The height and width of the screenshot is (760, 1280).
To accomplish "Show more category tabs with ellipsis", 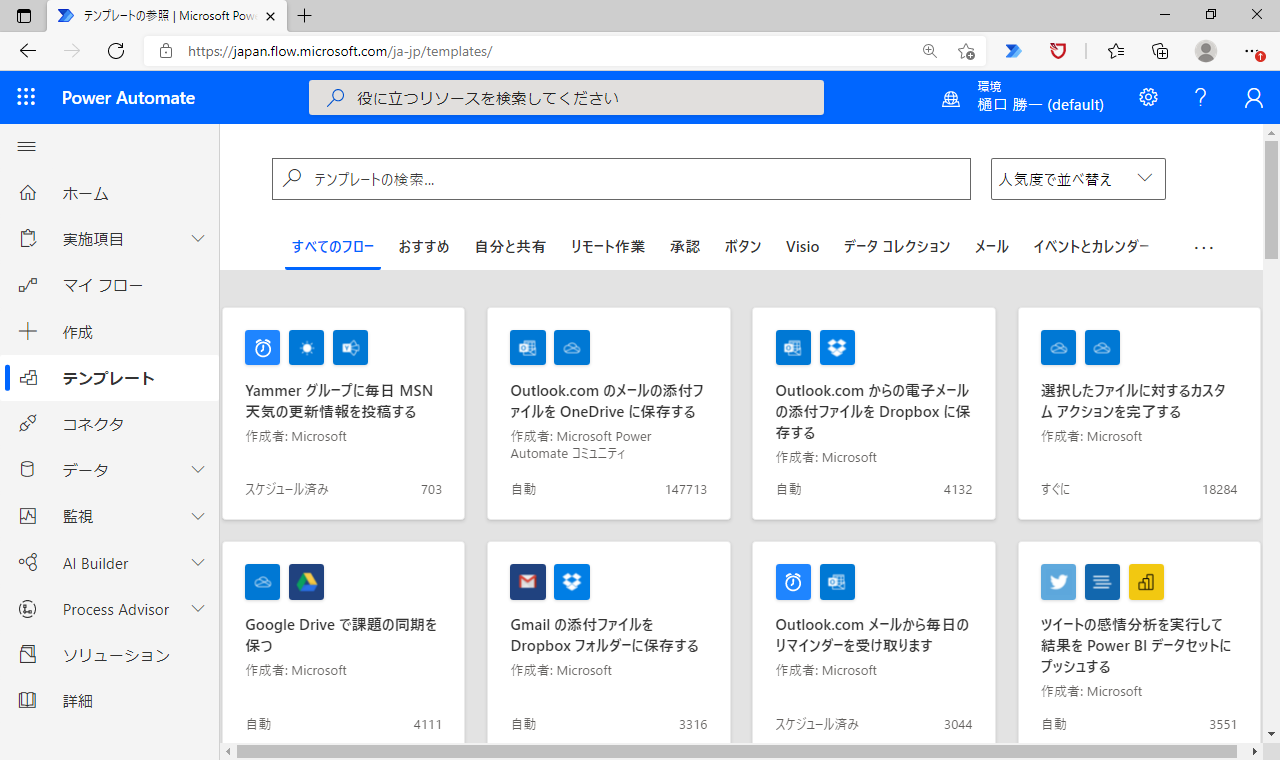I will coord(1203,247).
